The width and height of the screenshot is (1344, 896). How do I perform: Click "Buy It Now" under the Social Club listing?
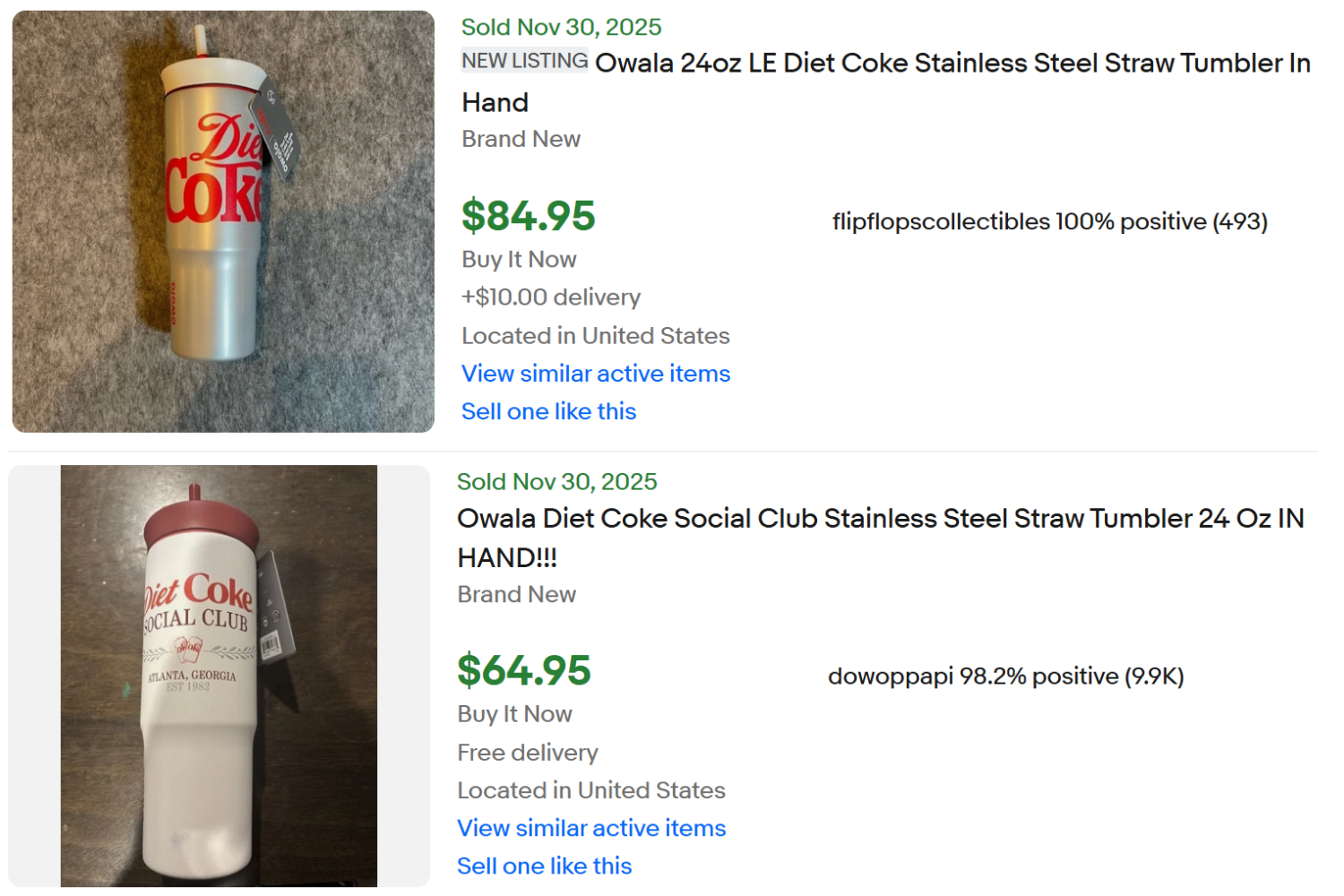(x=515, y=714)
